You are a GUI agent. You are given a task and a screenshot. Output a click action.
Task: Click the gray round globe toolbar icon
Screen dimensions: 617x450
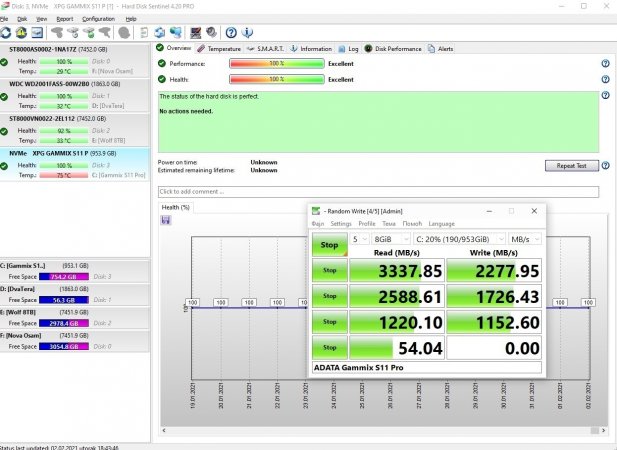click(124, 33)
